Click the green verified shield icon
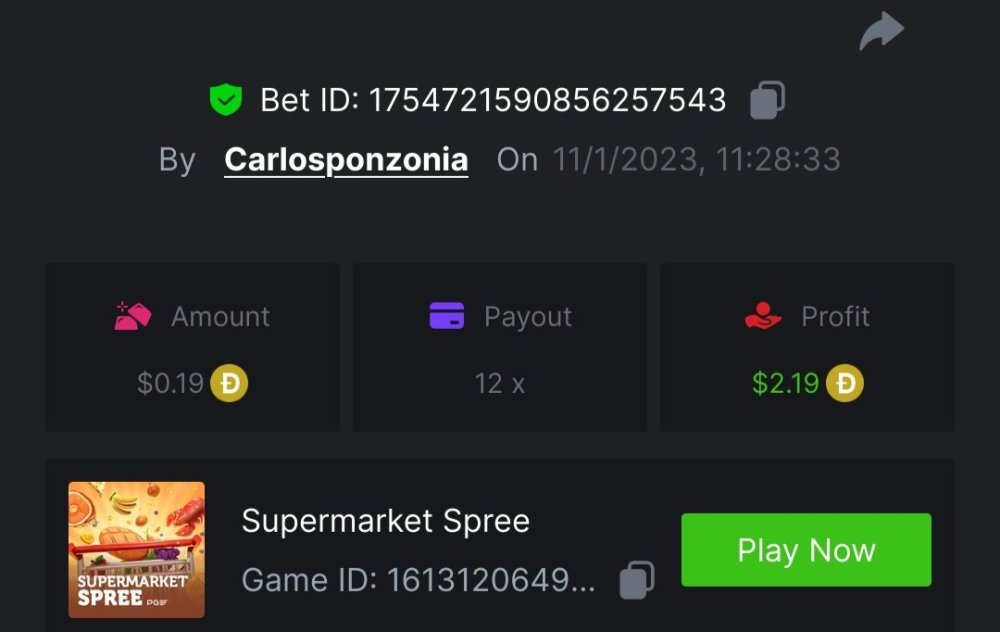 coord(226,99)
